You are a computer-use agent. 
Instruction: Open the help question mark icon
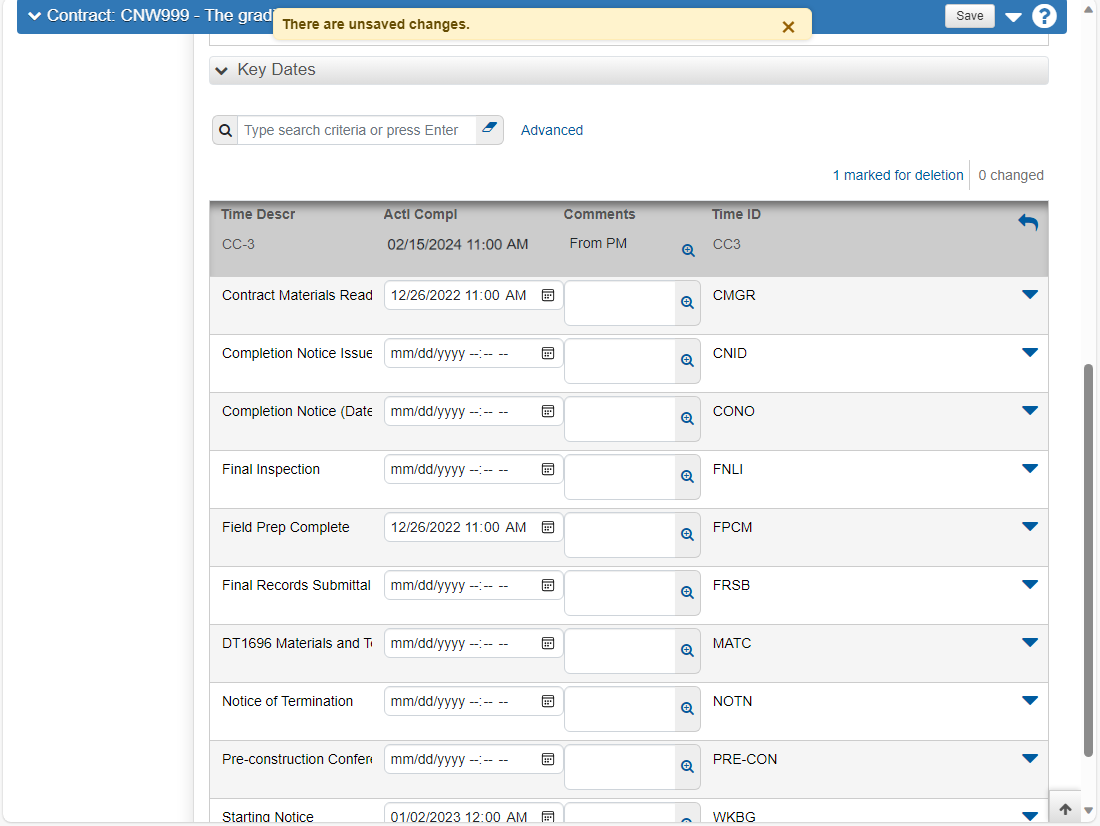(x=1044, y=15)
